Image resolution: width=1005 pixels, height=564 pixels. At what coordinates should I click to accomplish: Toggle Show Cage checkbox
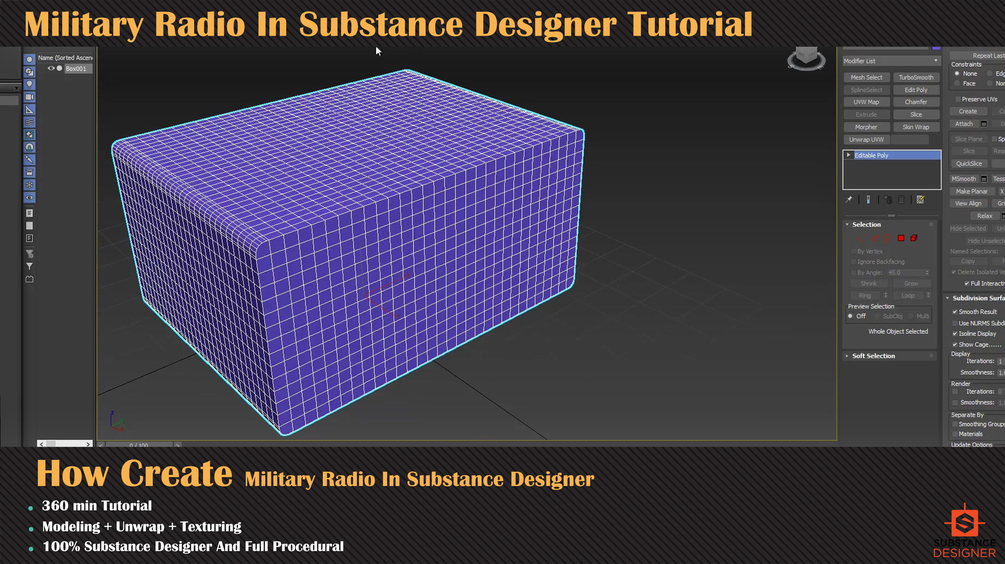(955, 345)
